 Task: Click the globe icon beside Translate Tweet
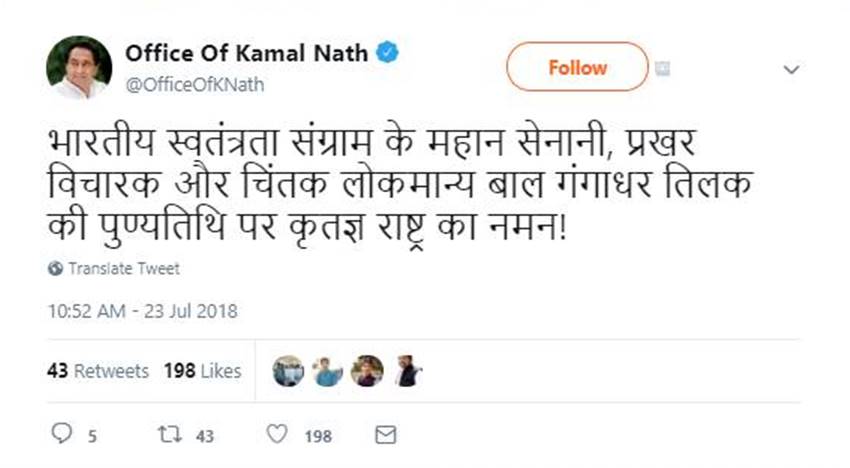(x=54, y=269)
